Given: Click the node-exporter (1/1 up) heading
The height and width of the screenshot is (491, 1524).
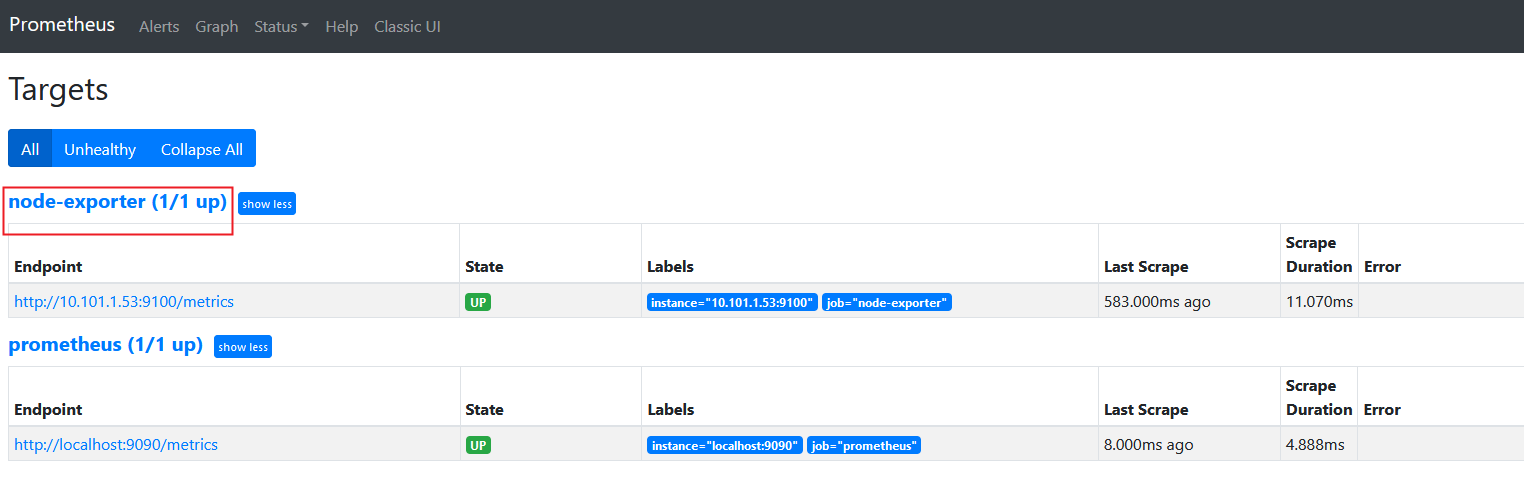Looking at the screenshot, I should [118, 202].
